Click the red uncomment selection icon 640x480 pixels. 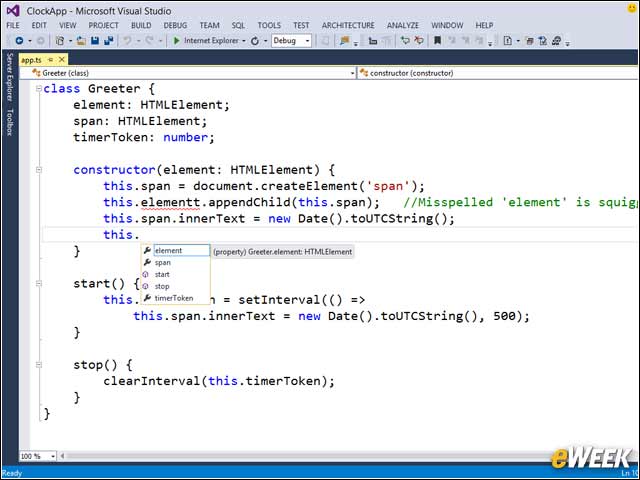[x=419, y=41]
